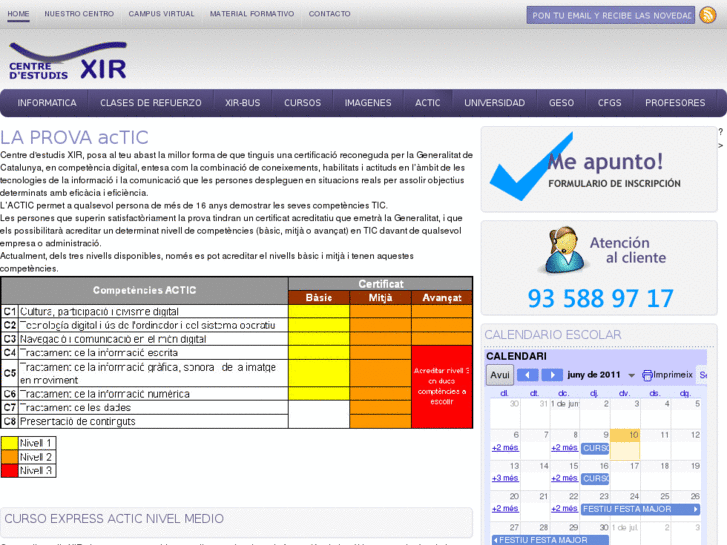The image size is (727, 545).
Task: Open CAMPUS VIRTUAL link
Action: tap(161, 14)
